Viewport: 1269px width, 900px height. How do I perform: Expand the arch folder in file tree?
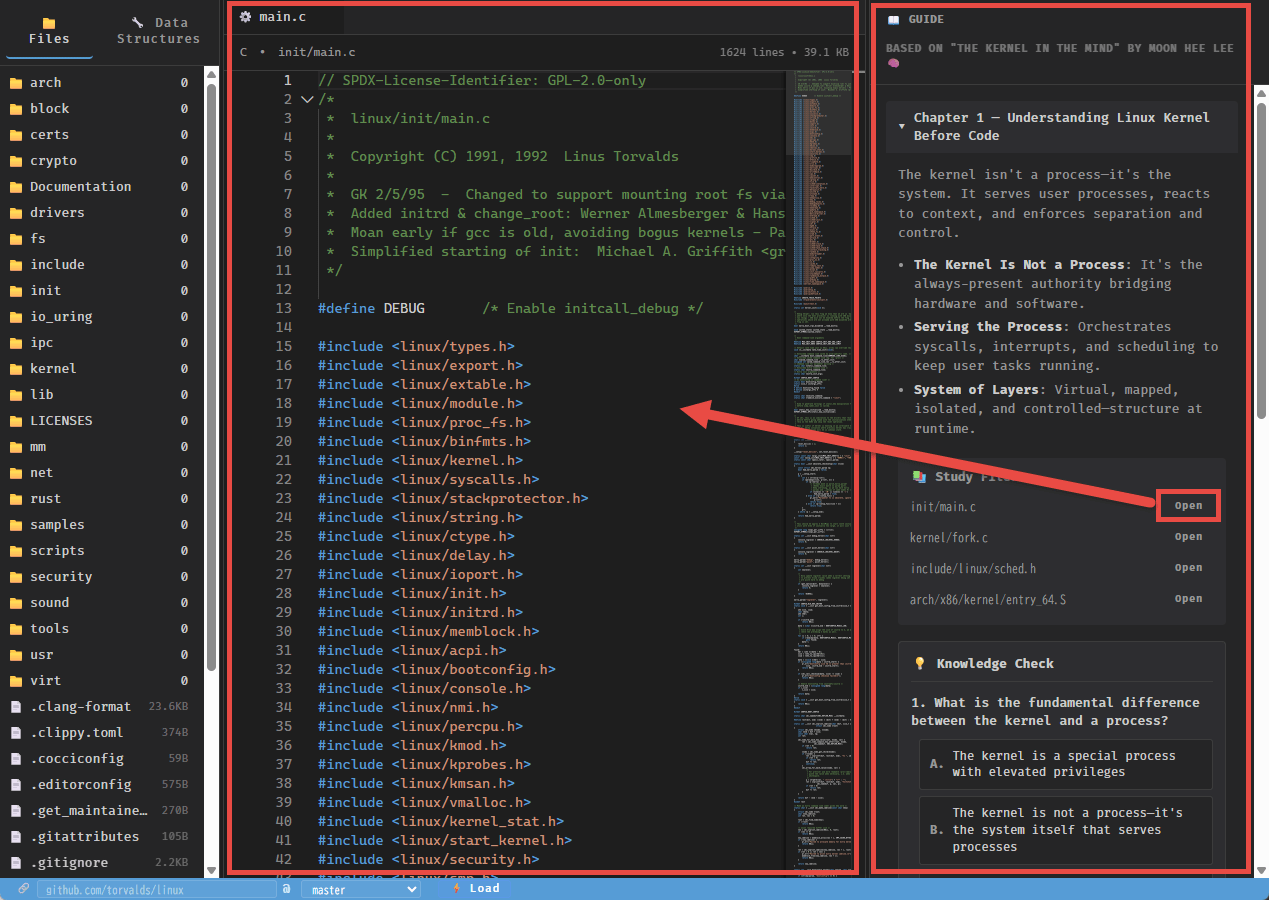tap(45, 83)
